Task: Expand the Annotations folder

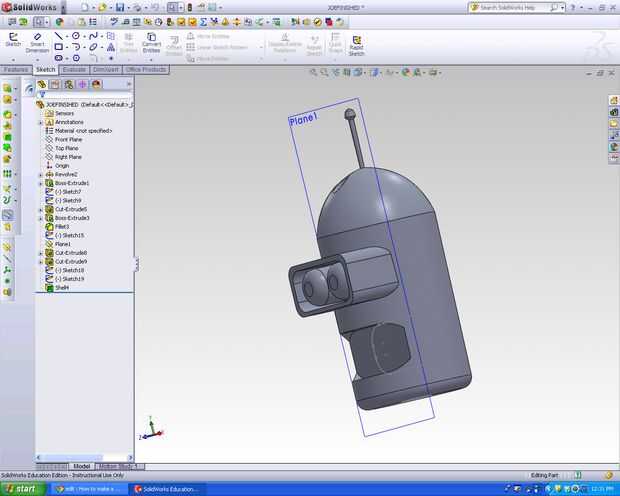Action: tap(40, 122)
